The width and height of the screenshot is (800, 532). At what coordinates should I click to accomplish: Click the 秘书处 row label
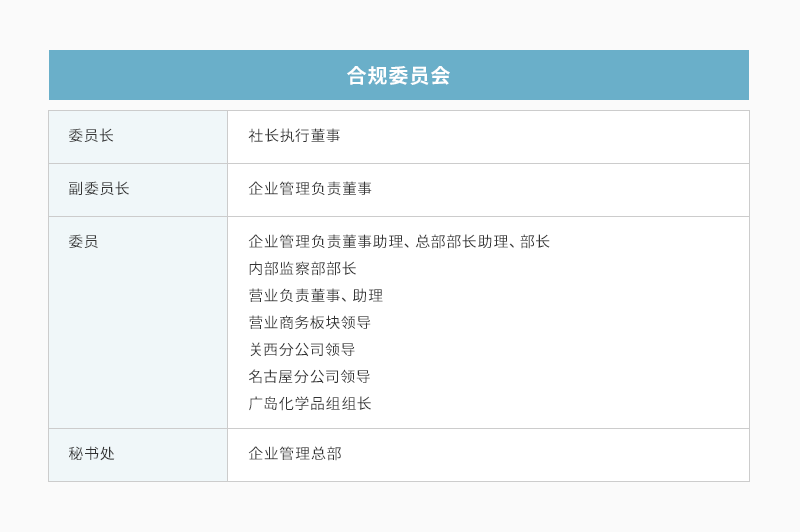91,454
